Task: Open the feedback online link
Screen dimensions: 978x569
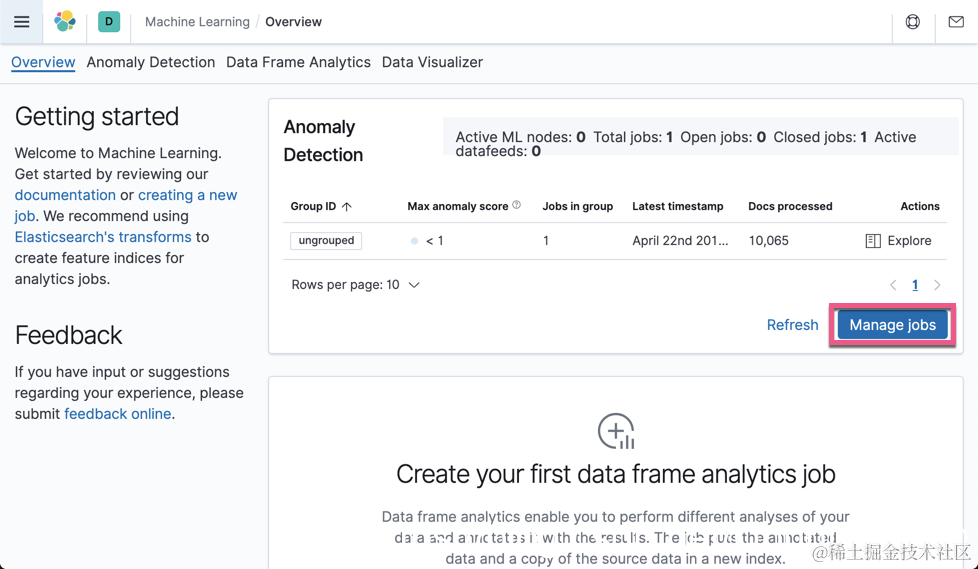Action: (117, 414)
